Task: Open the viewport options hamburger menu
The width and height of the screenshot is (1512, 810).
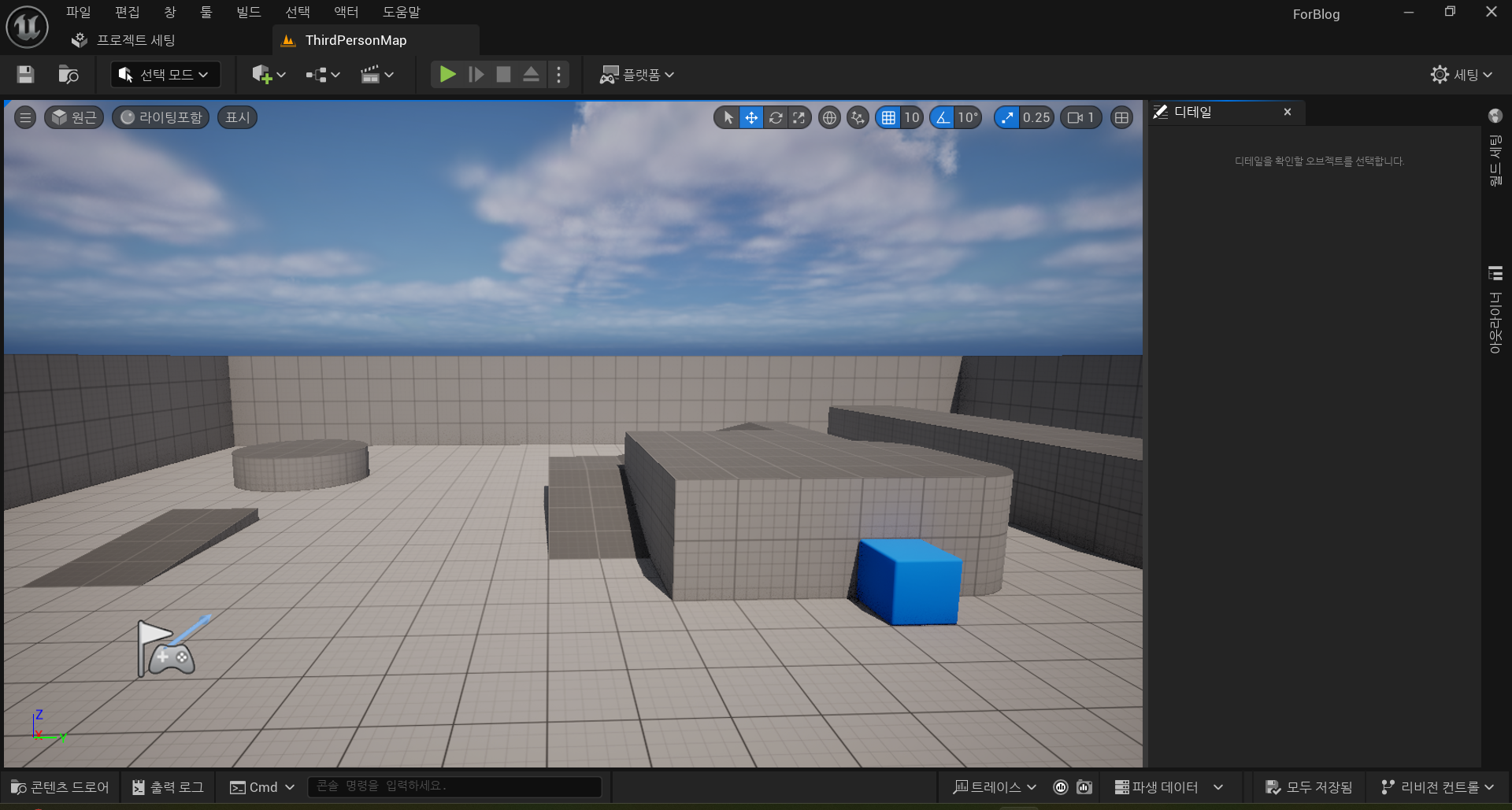Action: 25,117
